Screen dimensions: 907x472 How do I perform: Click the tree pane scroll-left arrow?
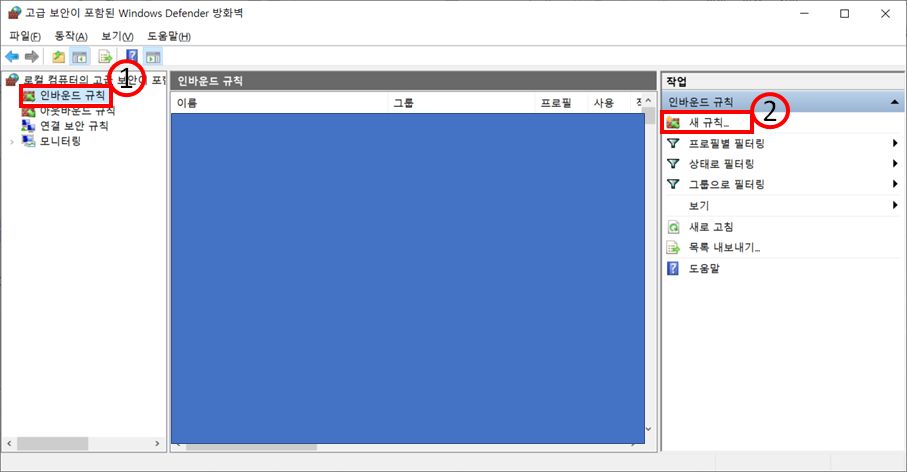9,444
